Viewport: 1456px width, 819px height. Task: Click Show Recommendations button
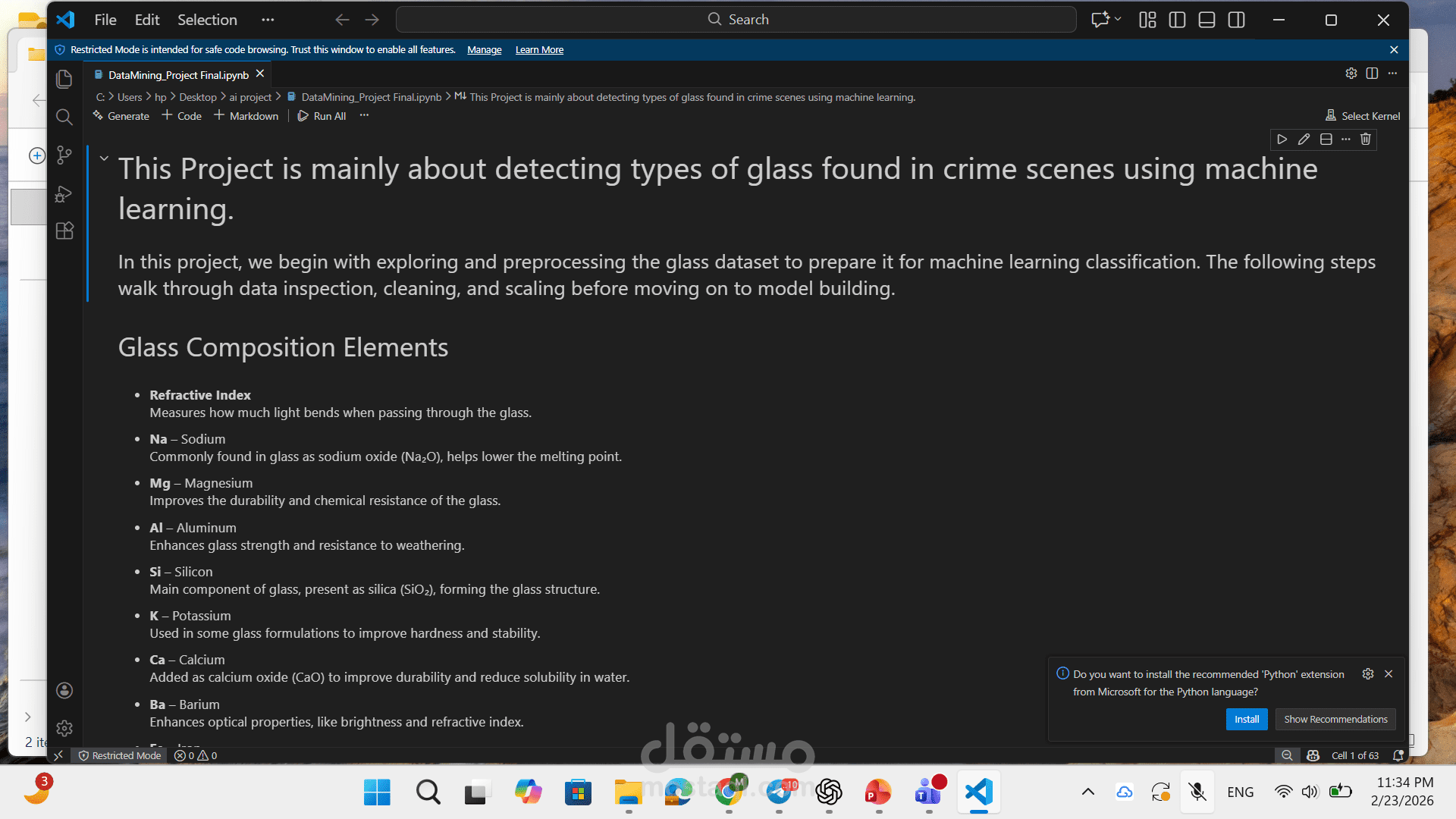pyautogui.click(x=1335, y=719)
